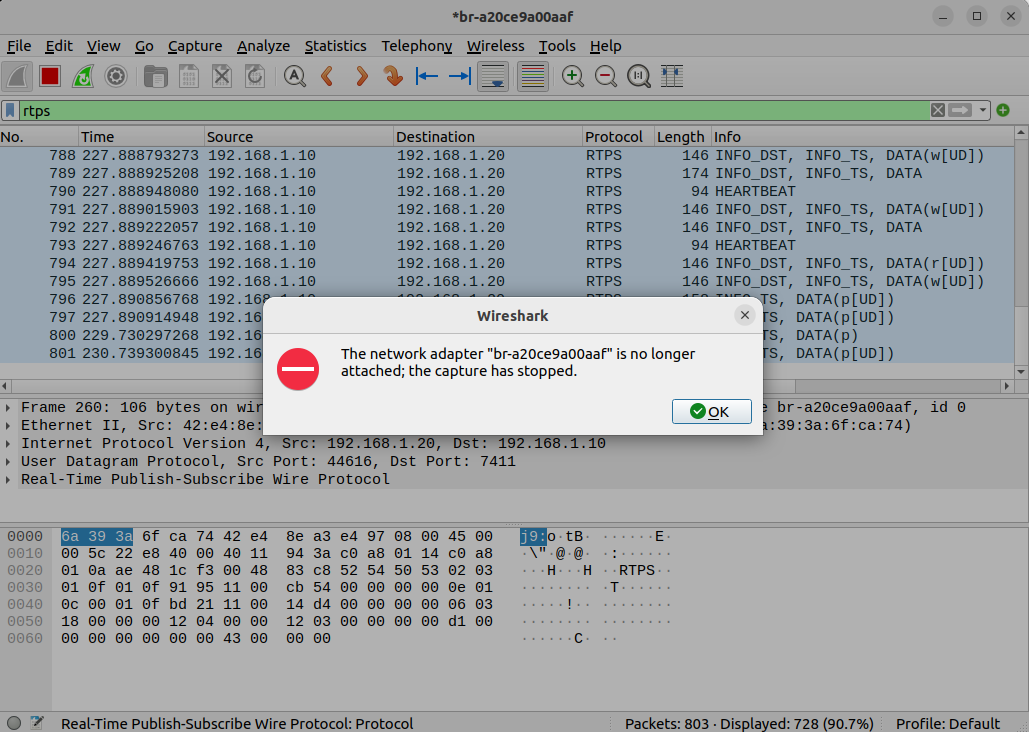Open capture options gear icon

pyautogui.click(x=116, y=77)
